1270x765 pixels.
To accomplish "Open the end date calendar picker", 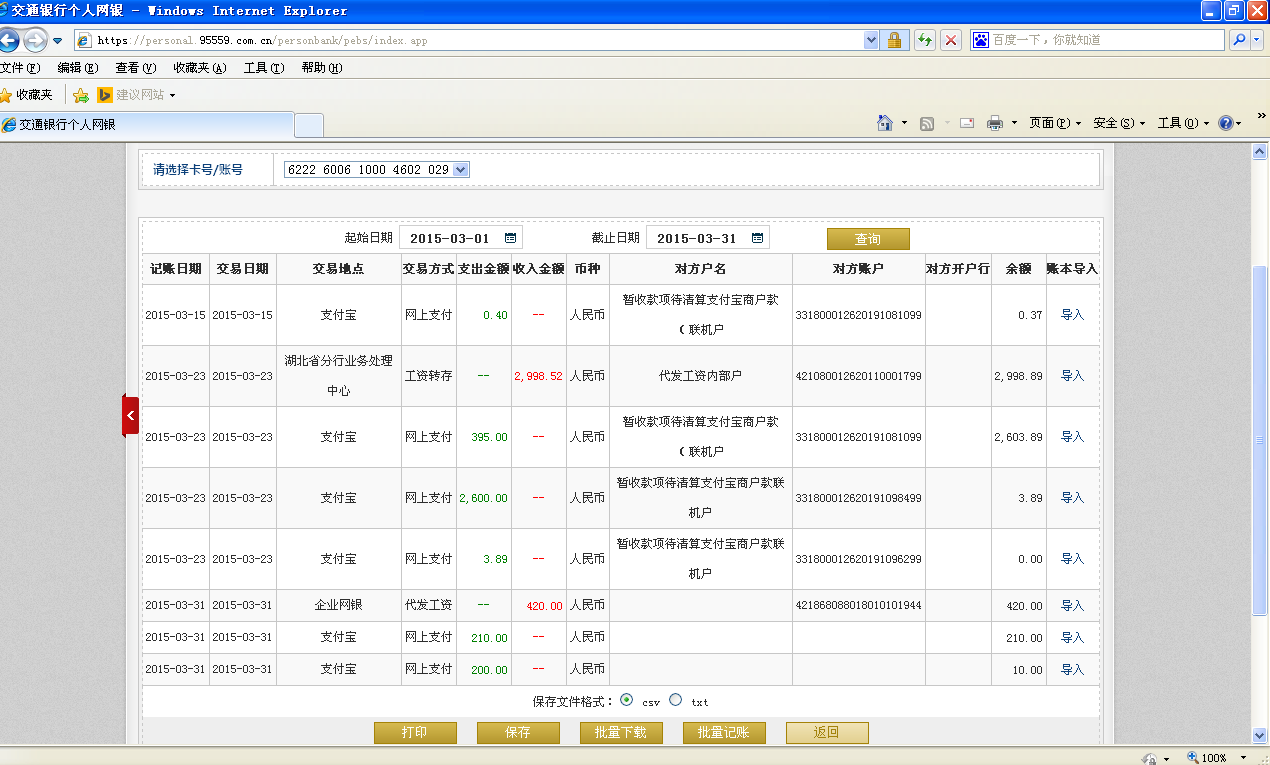I will click(757, 238).
